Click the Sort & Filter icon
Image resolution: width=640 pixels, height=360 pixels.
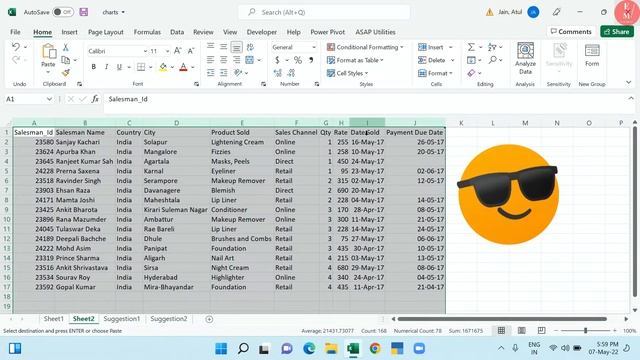tap(492, 47)
